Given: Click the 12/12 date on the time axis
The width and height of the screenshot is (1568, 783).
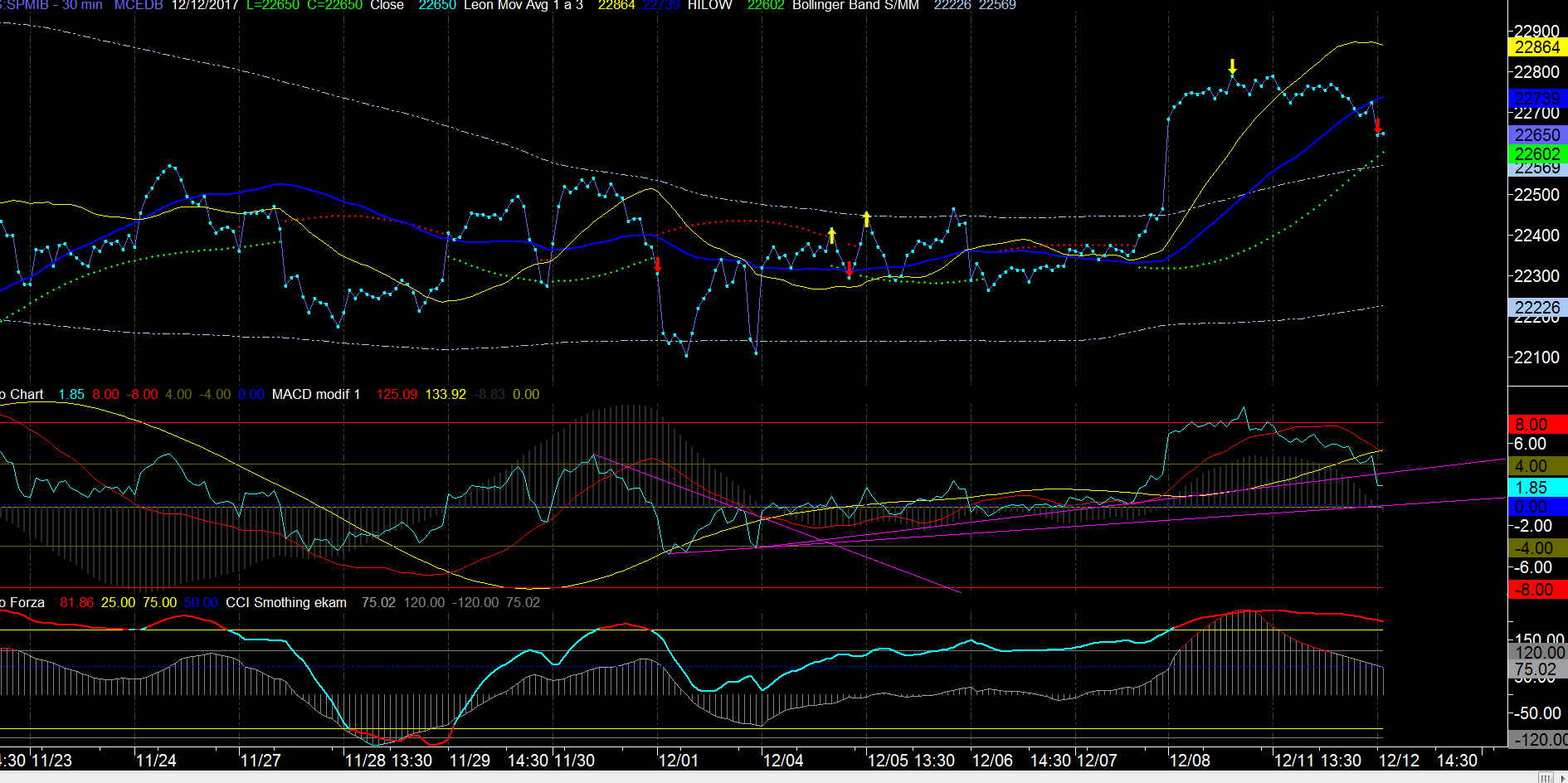Looking at the screenshot, I should click(1399, 761).
